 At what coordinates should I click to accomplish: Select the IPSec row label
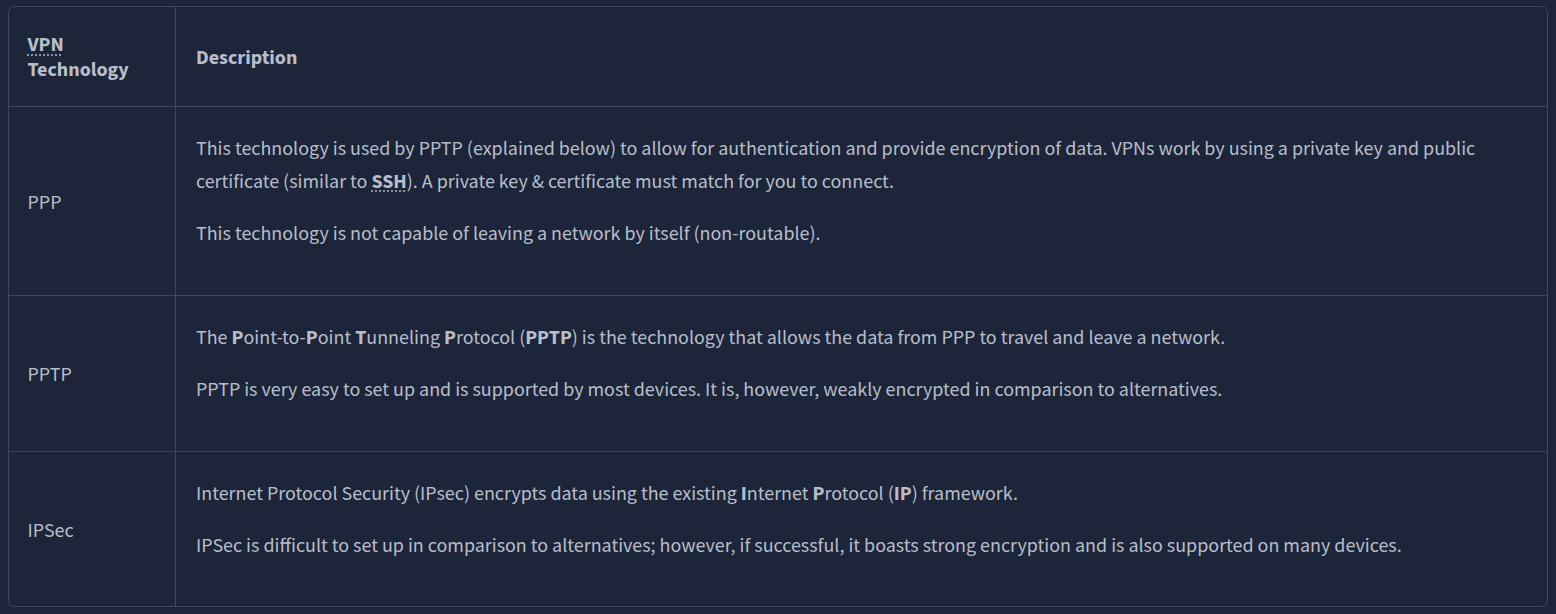pyautogui.click(x=51, y=530)
